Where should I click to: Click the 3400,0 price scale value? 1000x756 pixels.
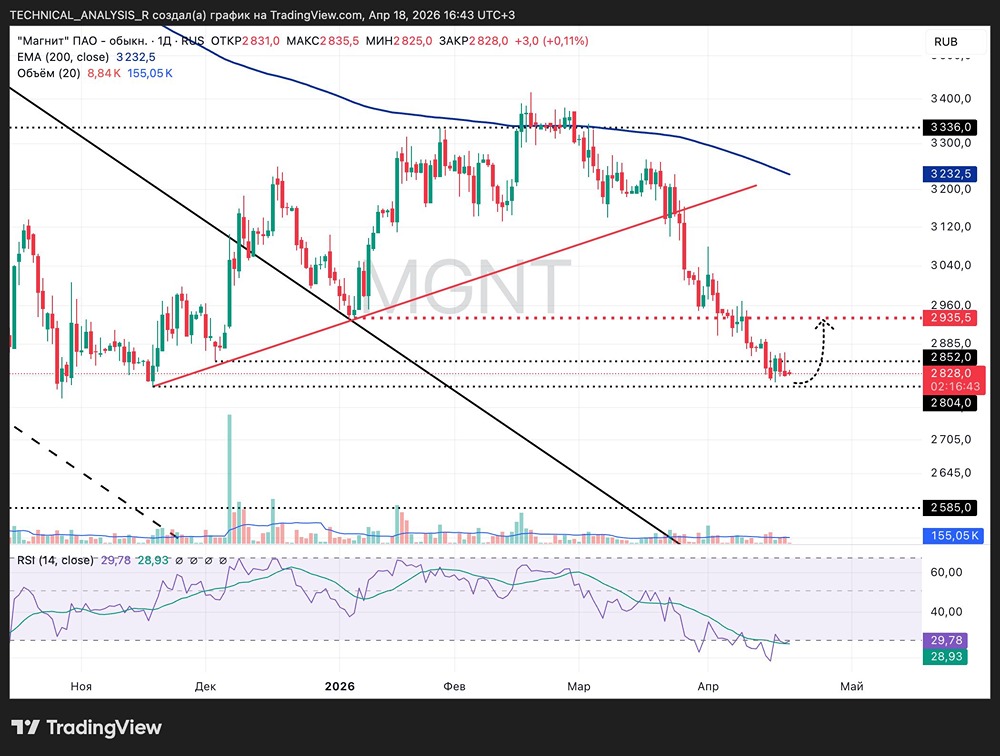tap(951, 98)
